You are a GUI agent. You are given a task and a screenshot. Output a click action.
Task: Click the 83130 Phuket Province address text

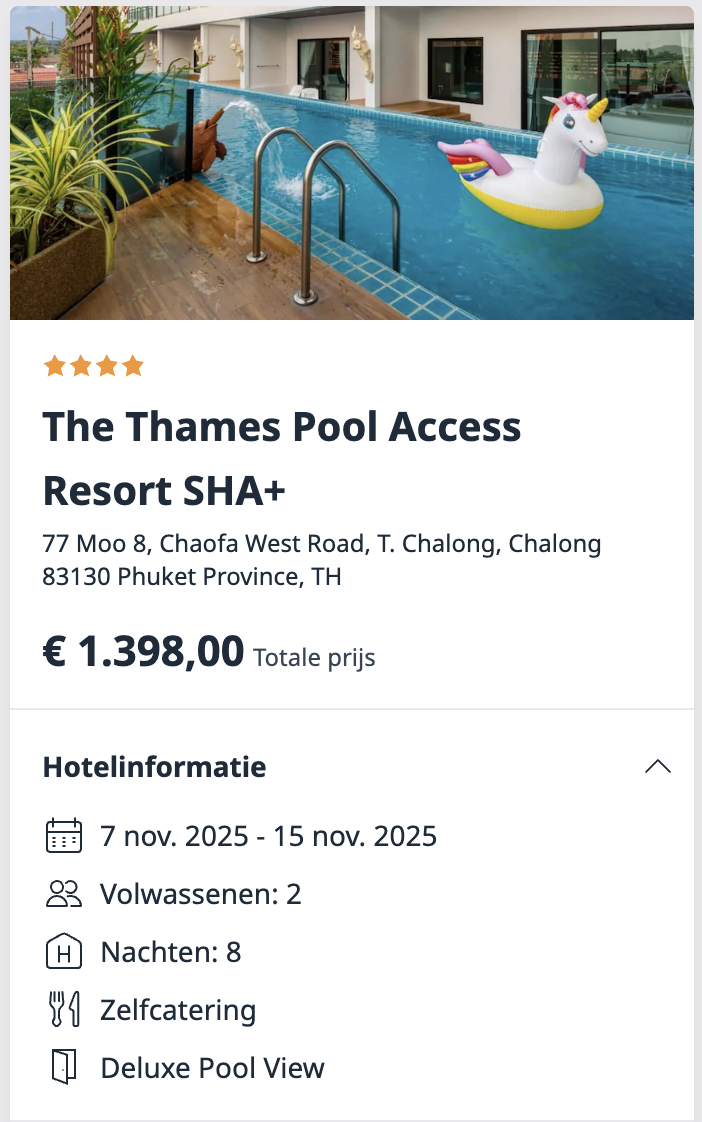click(192, 577)
